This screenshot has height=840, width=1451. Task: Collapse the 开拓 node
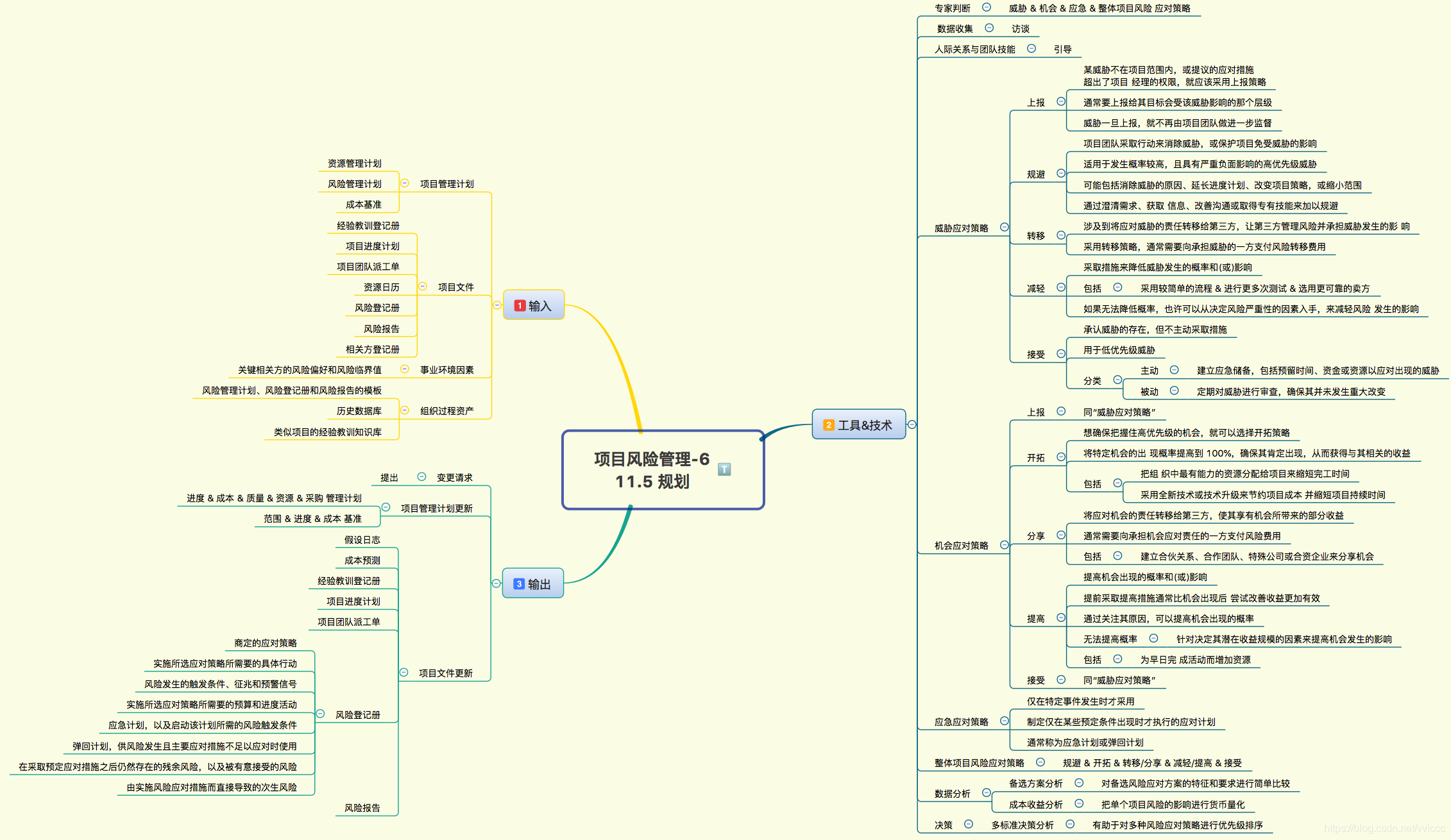click(x=1061, y=457)
